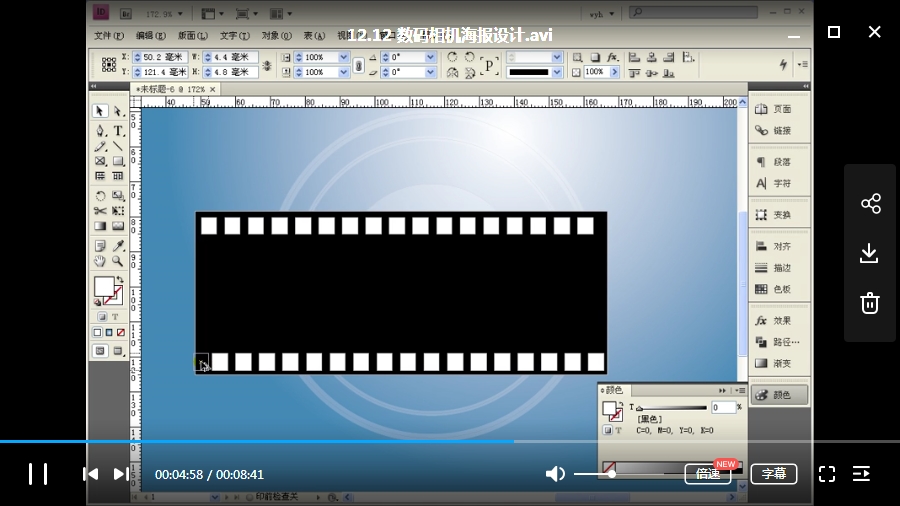This screenshot has width=900, height=506.
Task: Select the Note tool
Action: coord(100,246)
